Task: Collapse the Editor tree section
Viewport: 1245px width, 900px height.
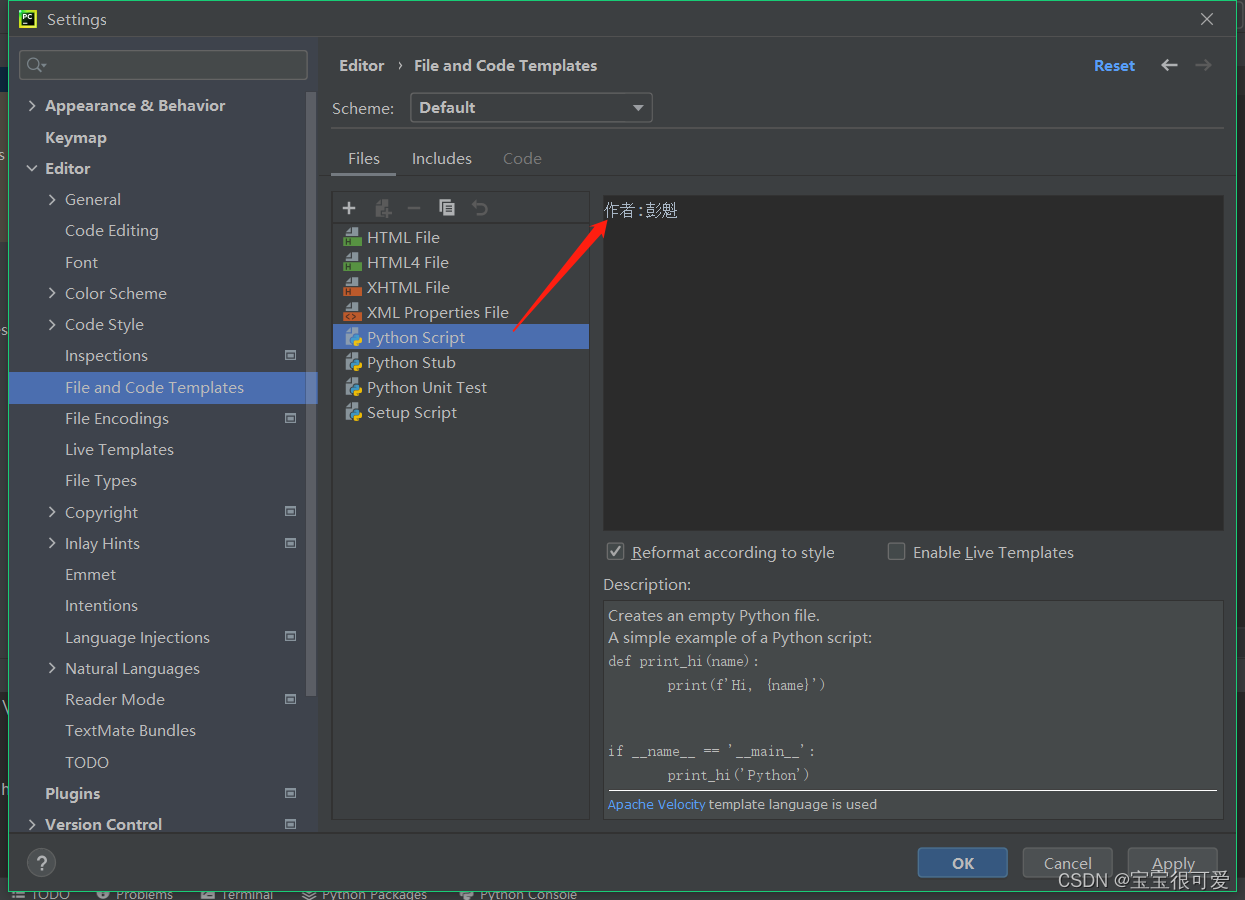Action: pos(32,168)
